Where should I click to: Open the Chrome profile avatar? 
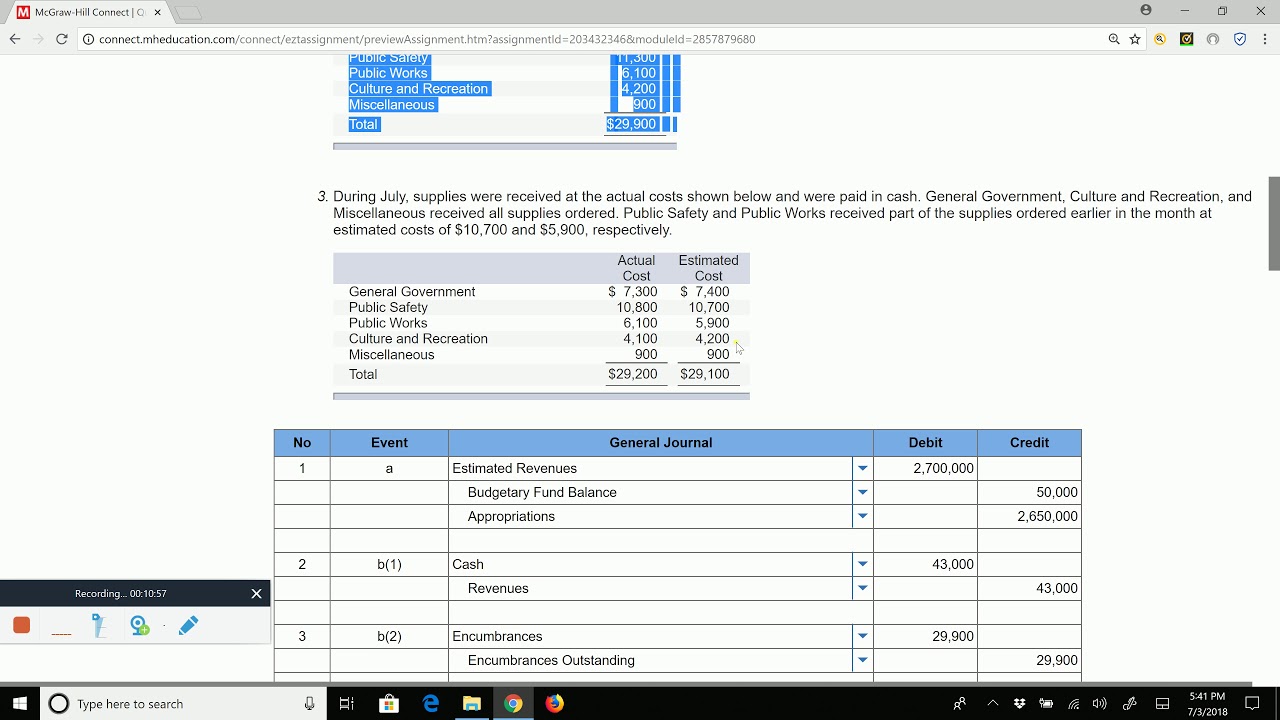click(1146, 11)
